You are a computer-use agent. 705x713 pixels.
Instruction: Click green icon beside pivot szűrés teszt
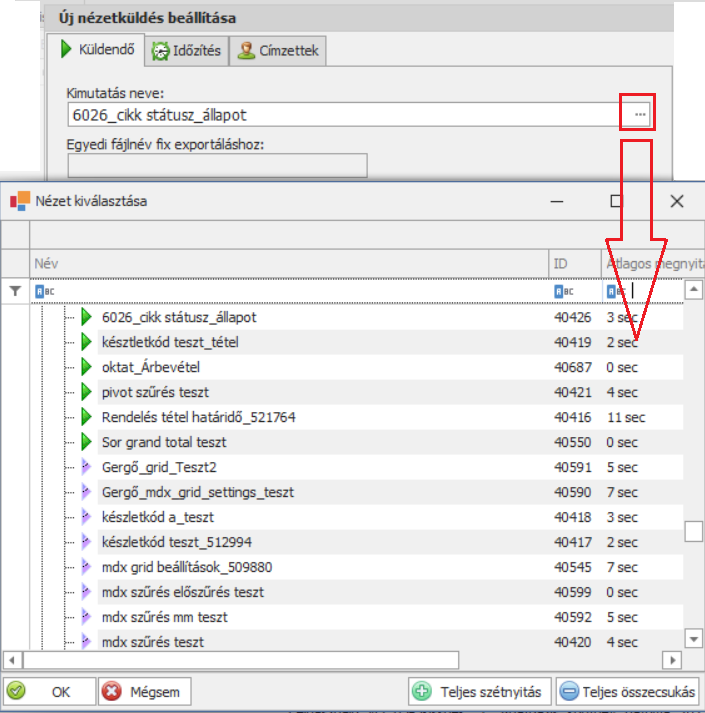click(x=86, y=392)
